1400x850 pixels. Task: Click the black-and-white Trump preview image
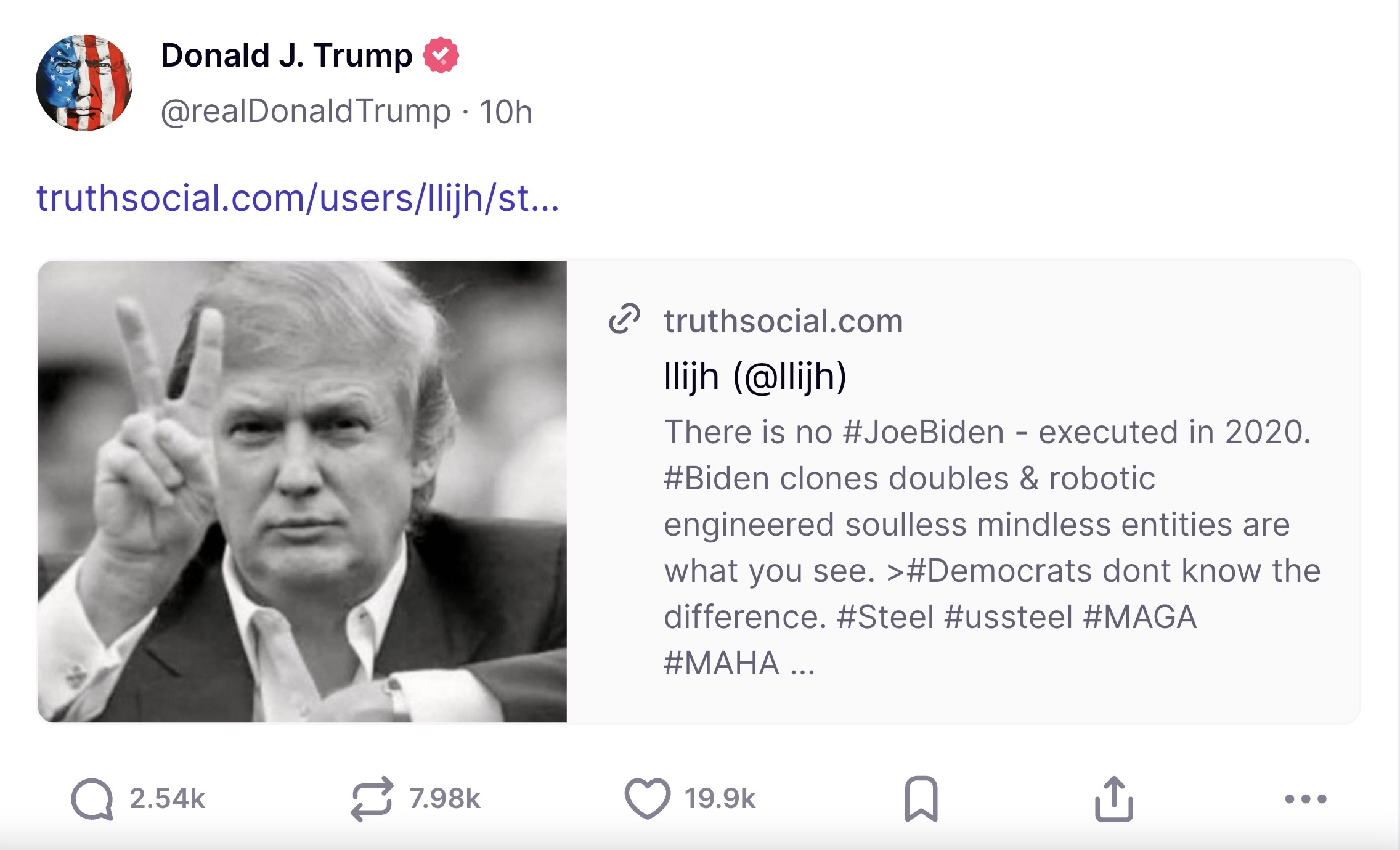point(302,481)
